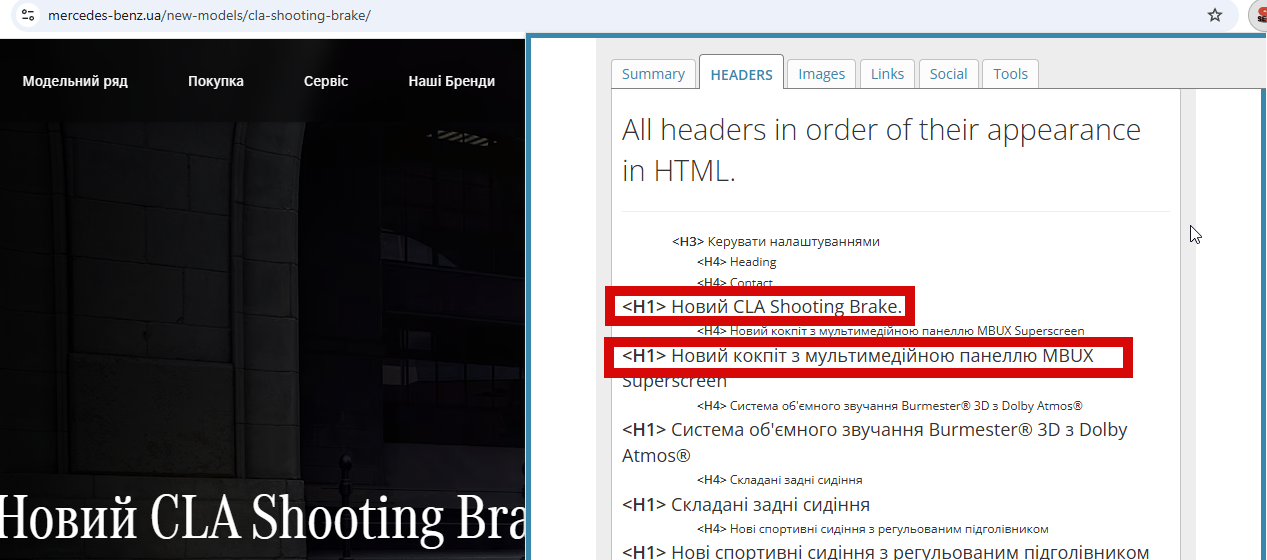Click the H3 Керувати налаштуваннями entry
This screenshot has width=1267, height=560.
(776, 241)
